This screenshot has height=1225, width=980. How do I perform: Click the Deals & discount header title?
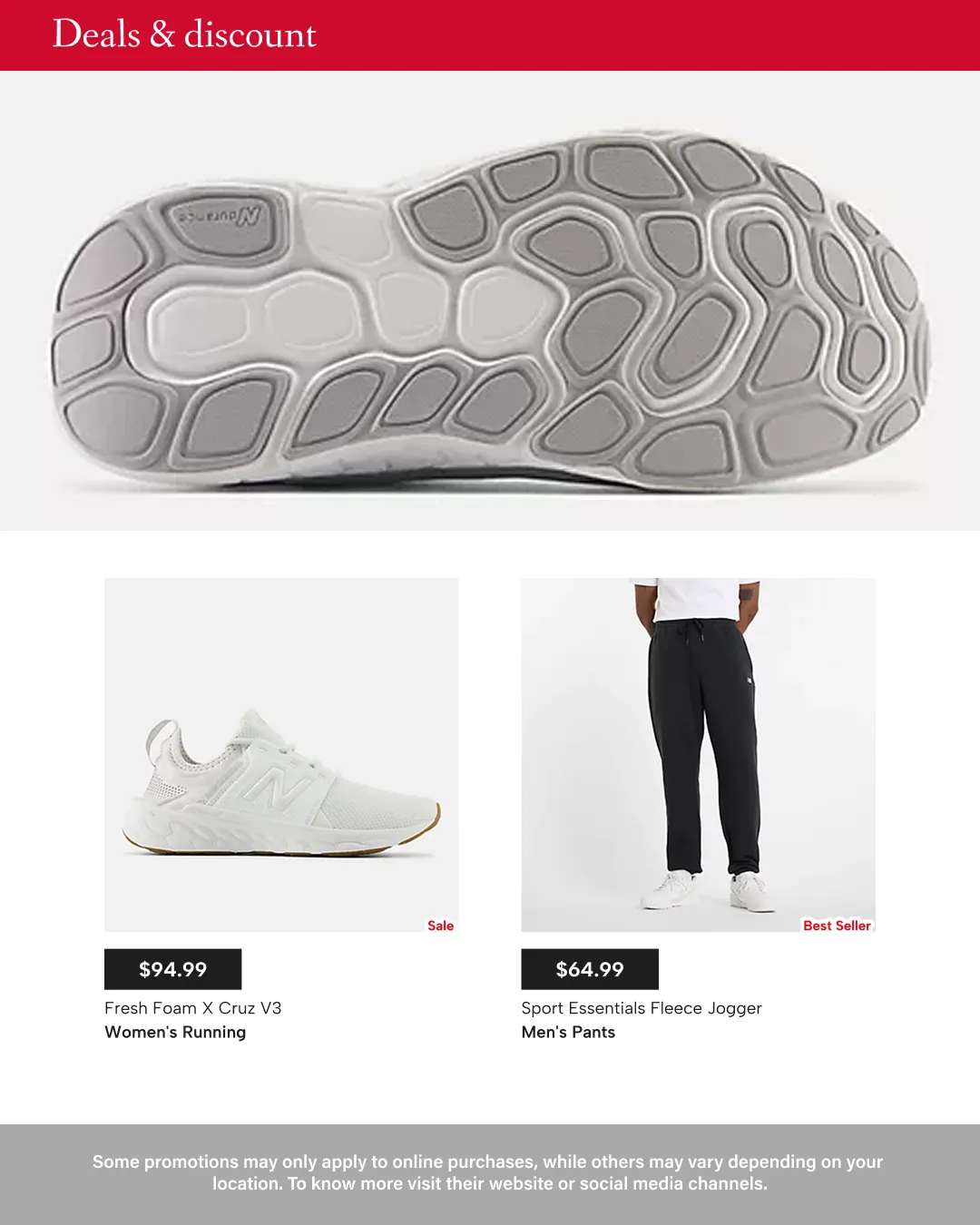point(184,34)
